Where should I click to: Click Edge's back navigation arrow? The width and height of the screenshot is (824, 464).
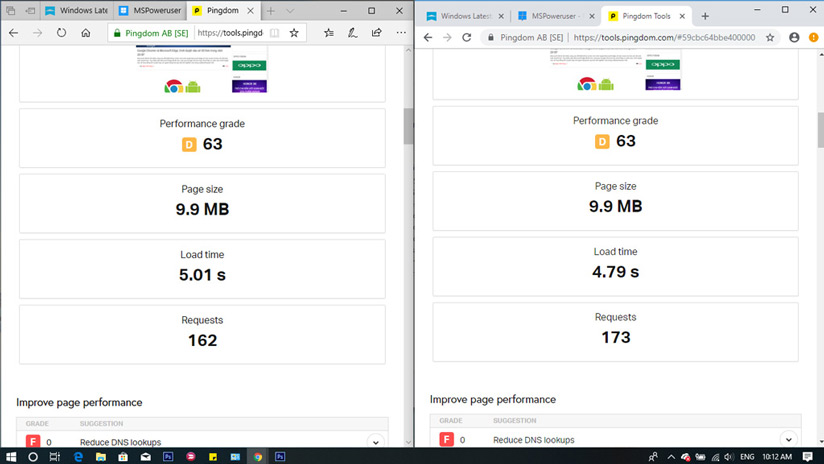(x=14, y=33)
